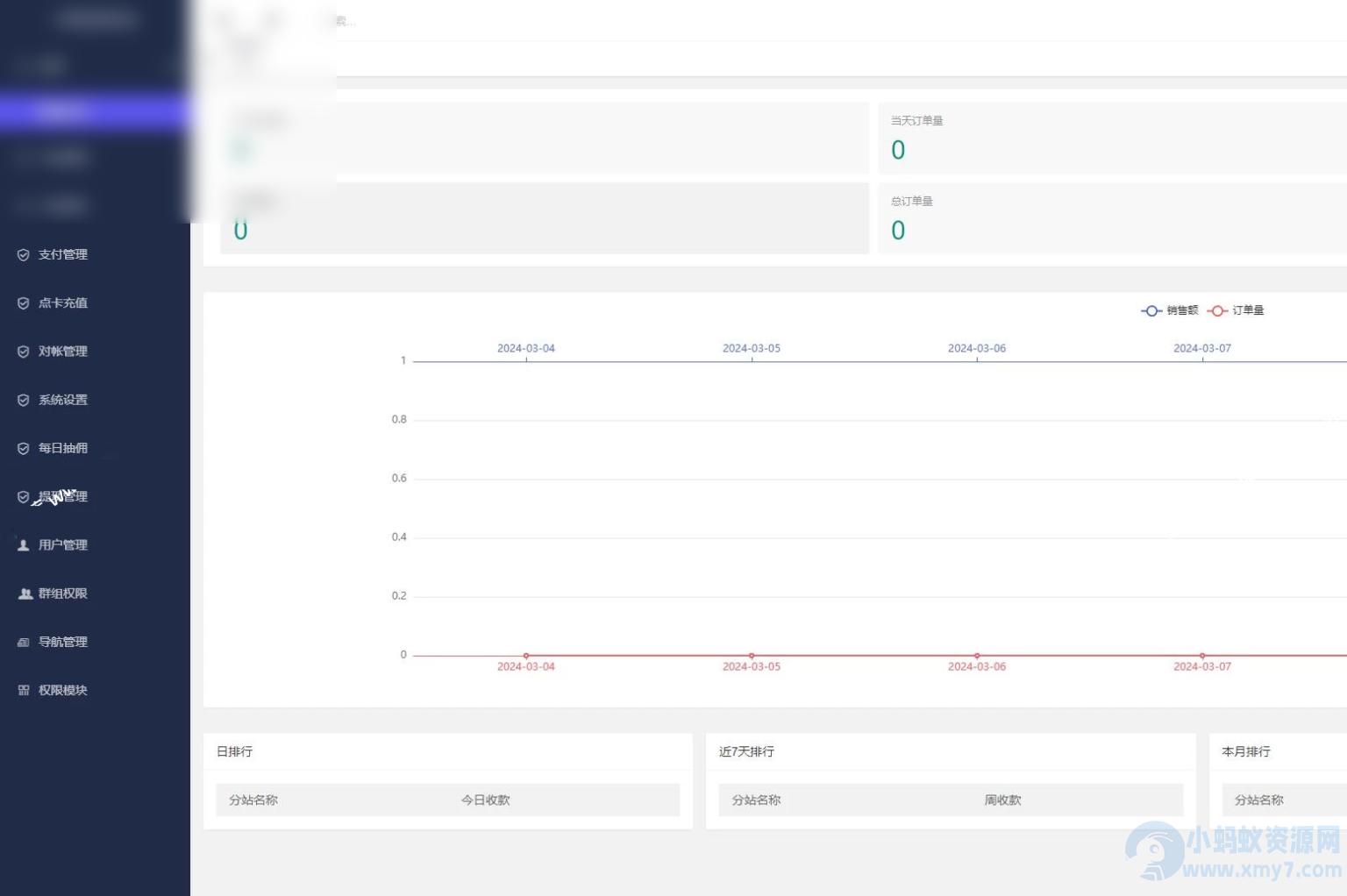This screenshot has height=896, width=1347.
Task: Open the 系统设置 sidebar menu
Action: click(62, 401)
